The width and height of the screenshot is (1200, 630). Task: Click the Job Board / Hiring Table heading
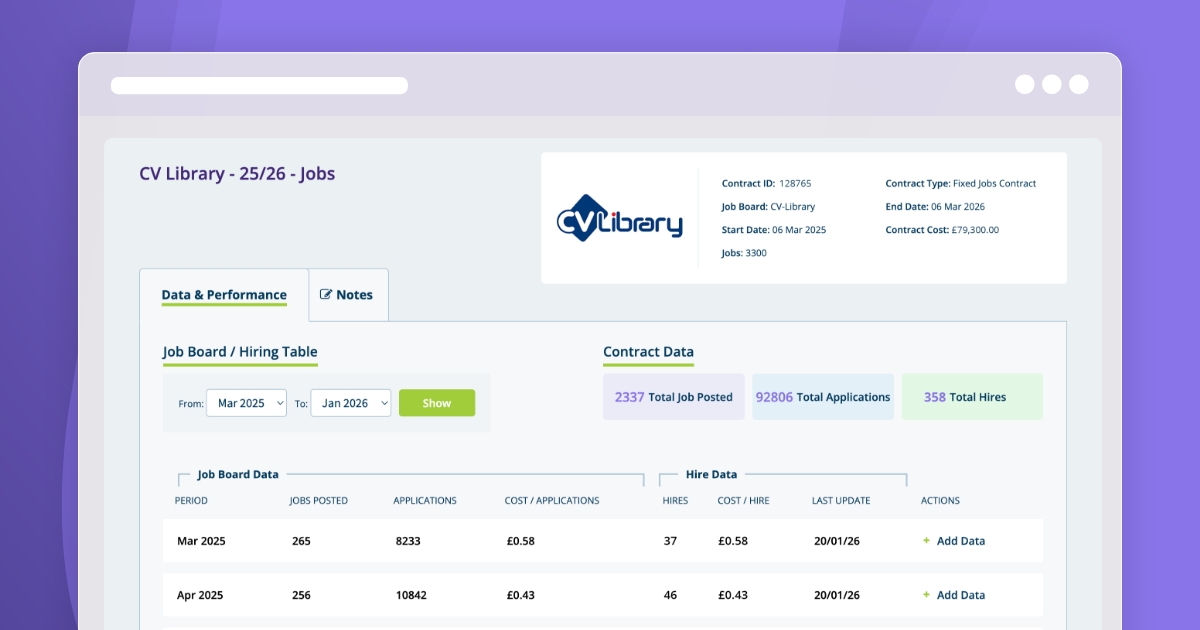pyautogui.click(x=240, y=352)
